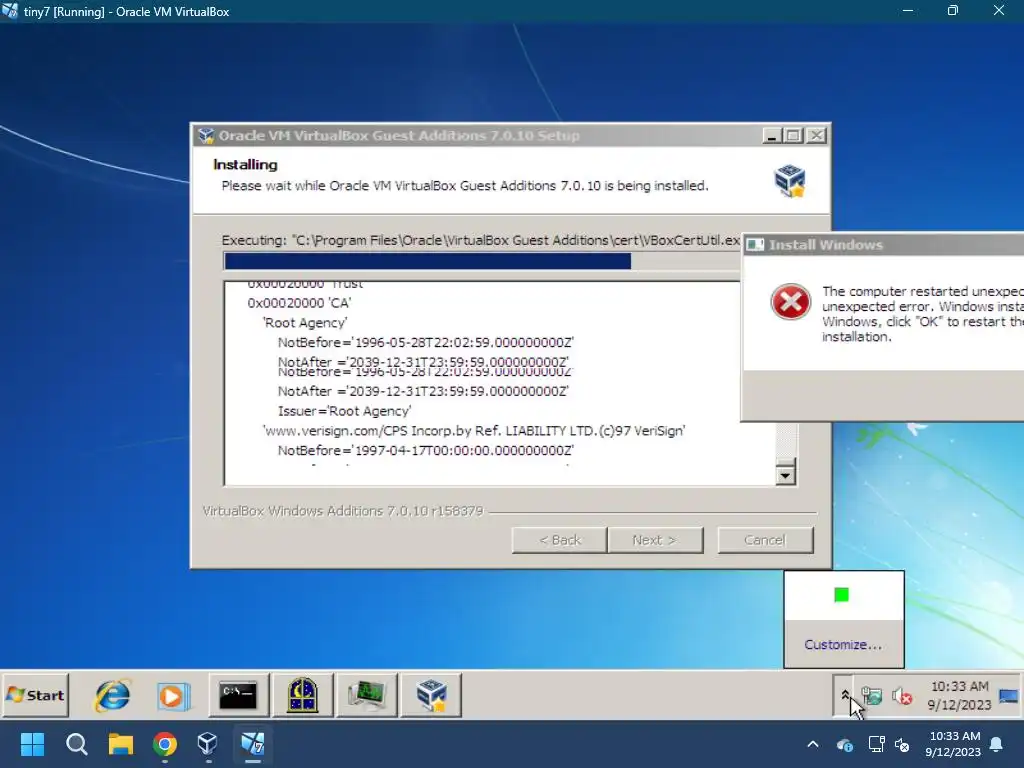Expand the guest tray hidden icons arrow
Image resolution: width=1024 pixels, height=768 pixels.
(x=844, y=696)
